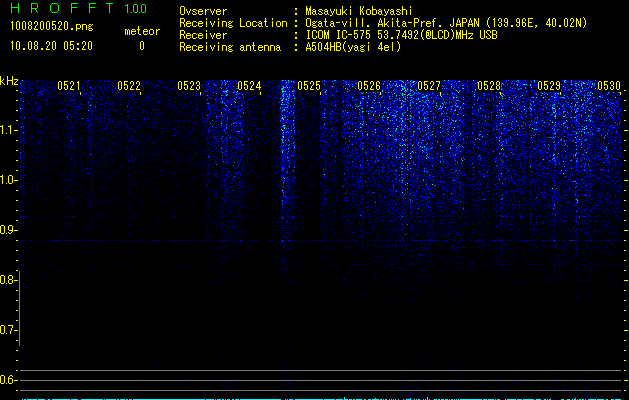629x400 pixels.
Task: Click the kHz axis unit label
Action: [x=9, y=81]
